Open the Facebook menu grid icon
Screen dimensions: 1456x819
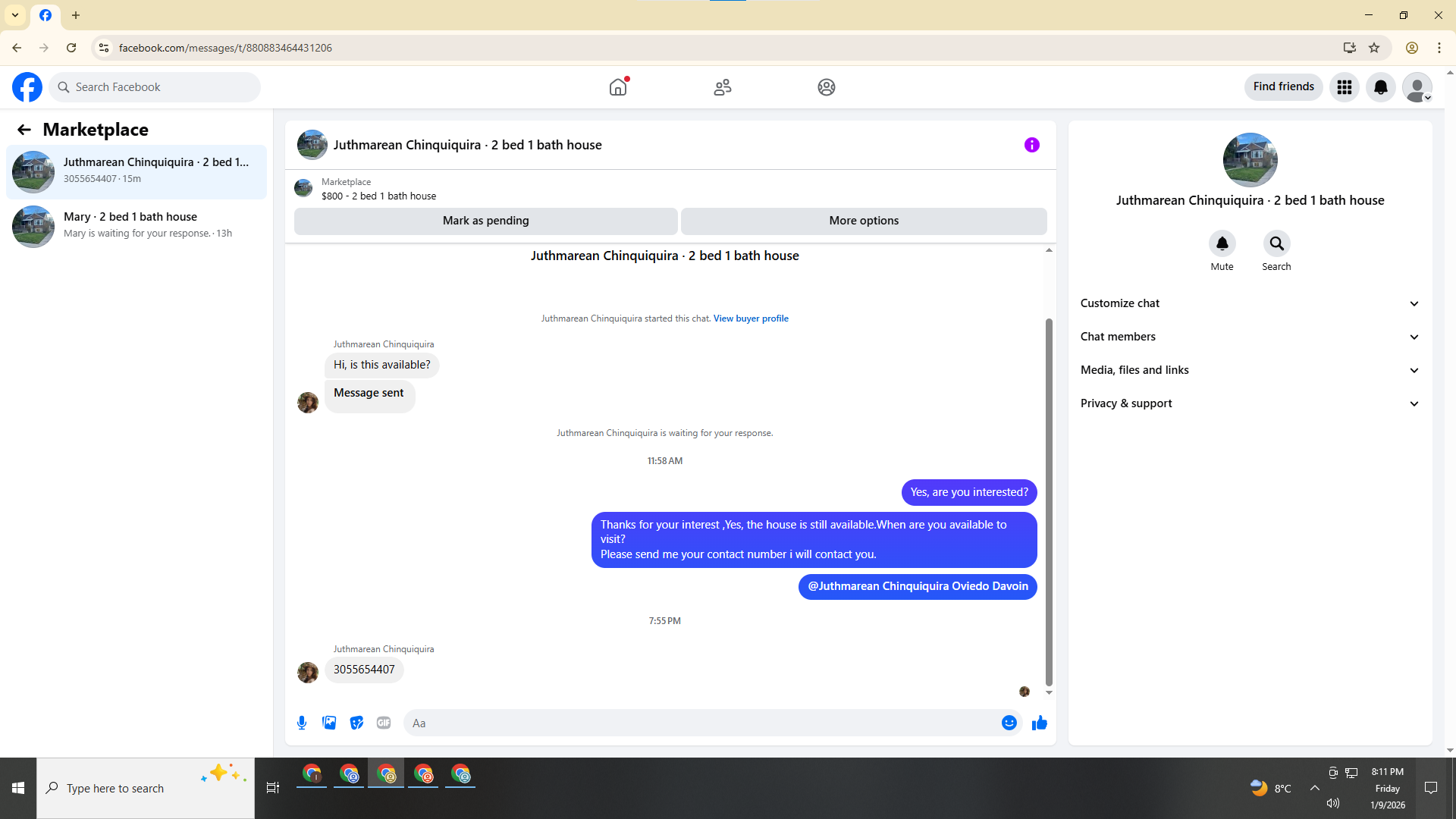(x=1344, y=87)
